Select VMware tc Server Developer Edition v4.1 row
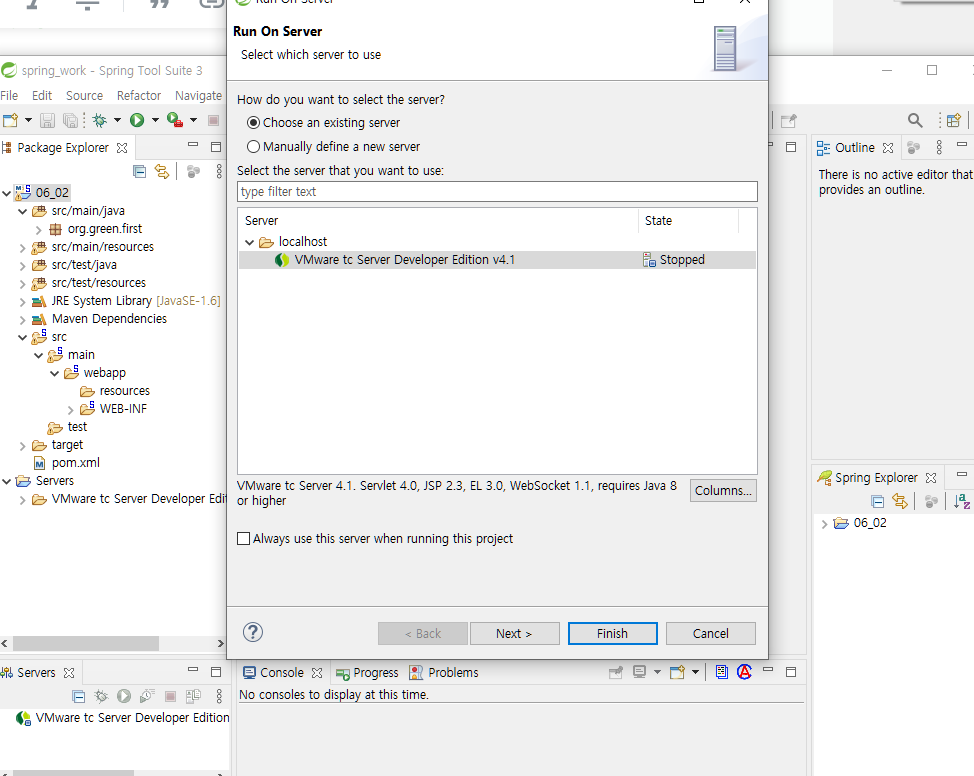 497,260
